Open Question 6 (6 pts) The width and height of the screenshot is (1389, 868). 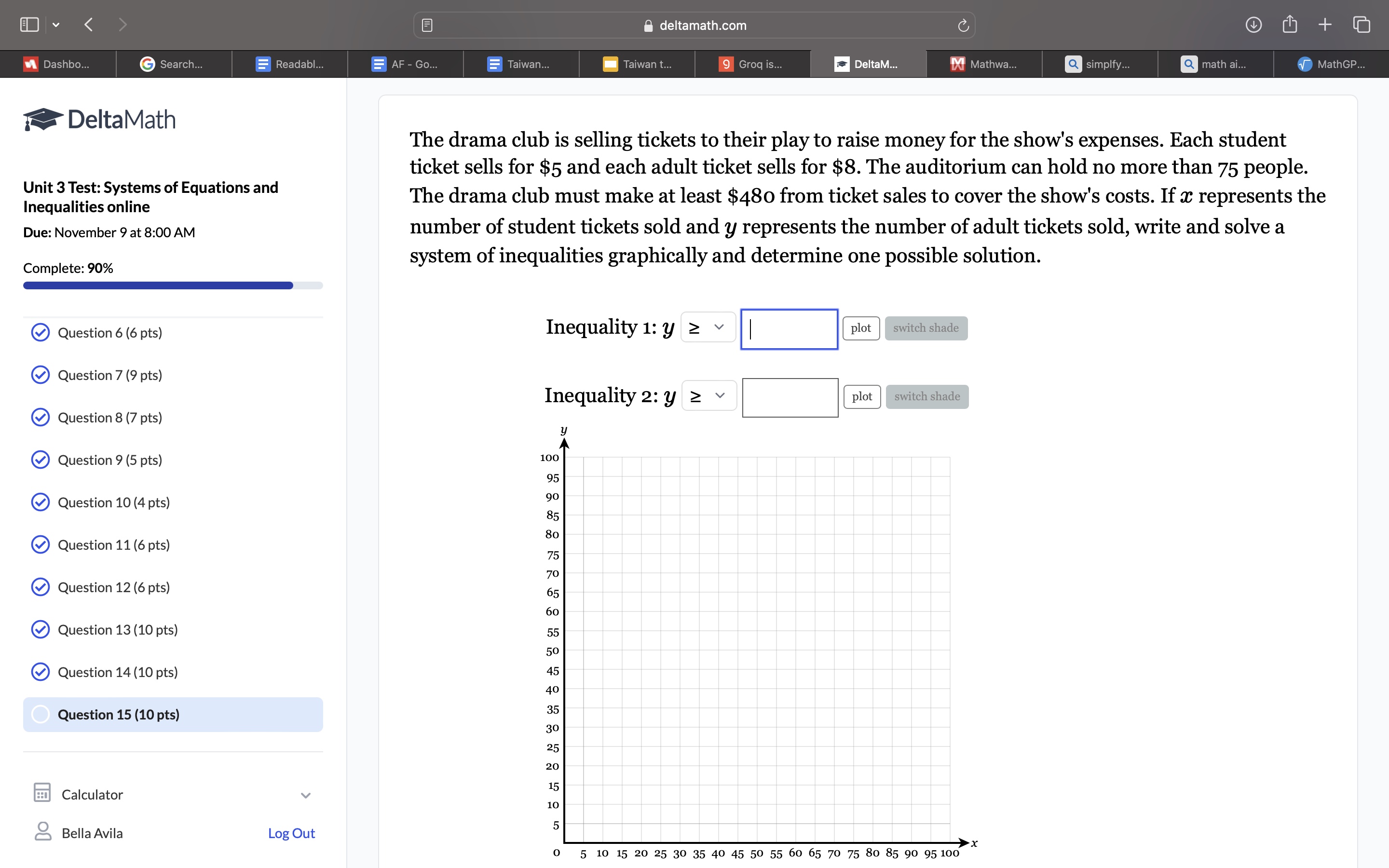[173, 332]
